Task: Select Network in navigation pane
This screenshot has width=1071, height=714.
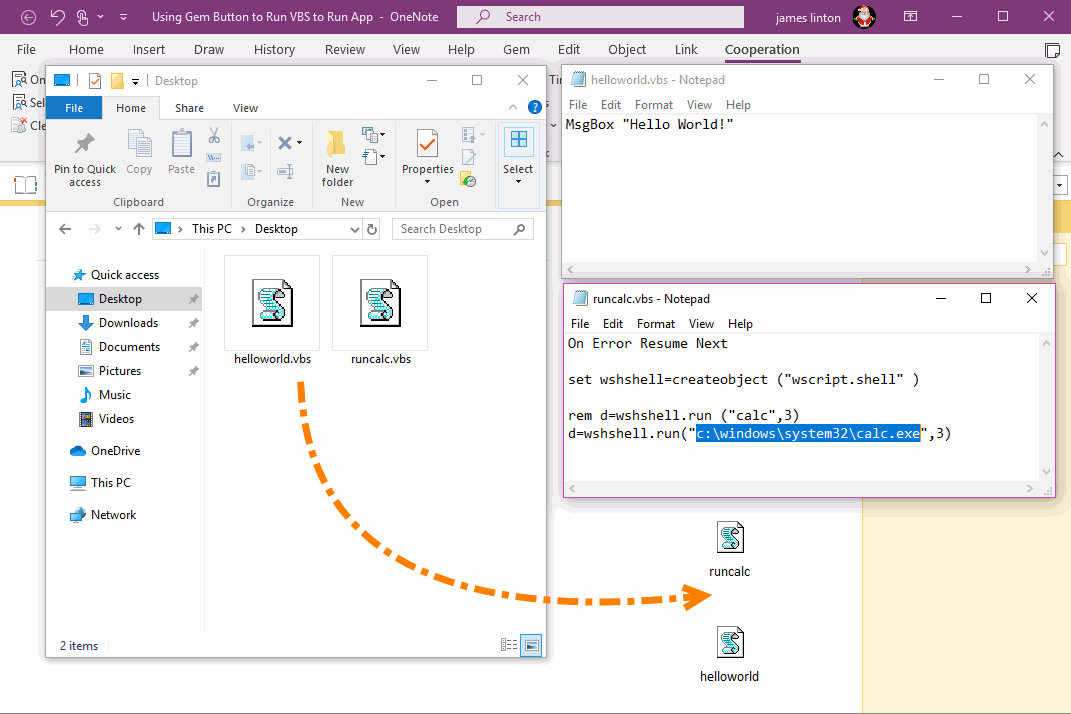Action: coord(113,514)
